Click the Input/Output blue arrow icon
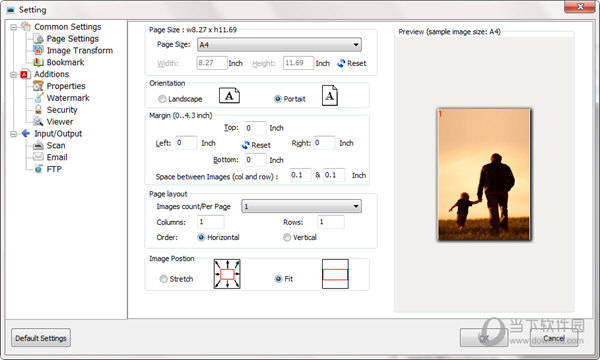The image size is (600, 360). [26, 133]
